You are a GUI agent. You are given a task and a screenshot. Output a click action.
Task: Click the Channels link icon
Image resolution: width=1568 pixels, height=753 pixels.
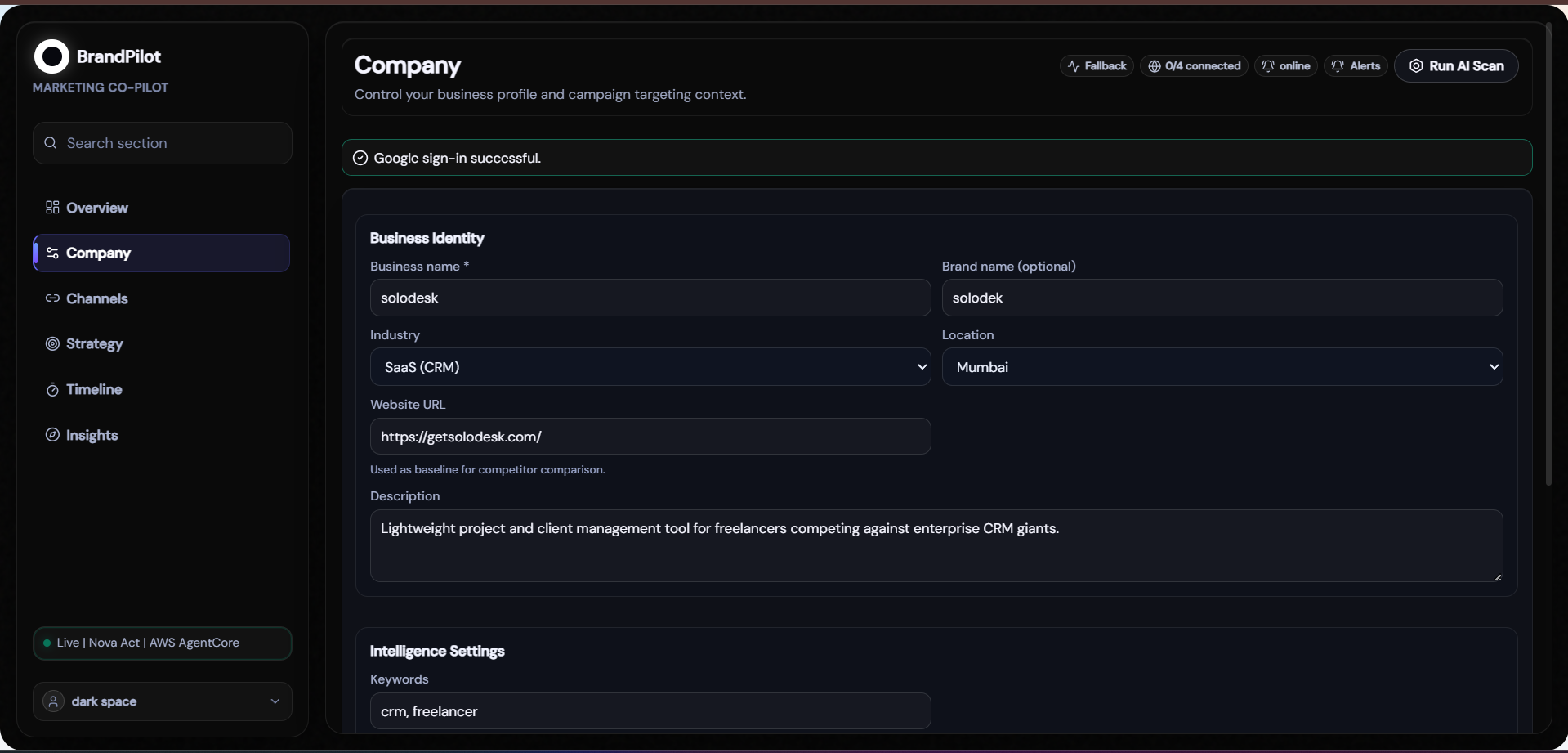(x=52, y=298)
